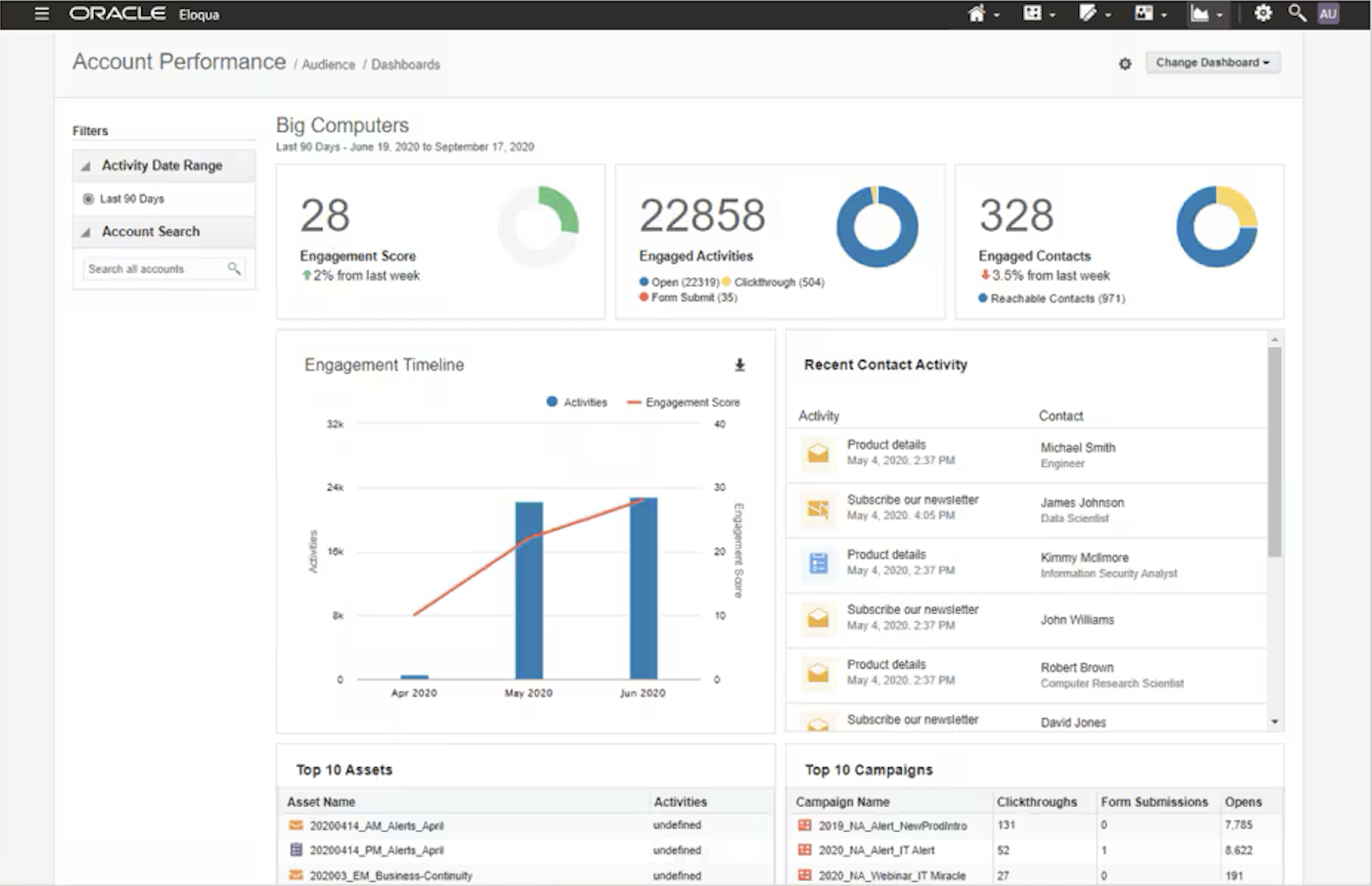Sort by Asset Name column header
This screenshot has width=1372, height=886.
tap(321, 802)
